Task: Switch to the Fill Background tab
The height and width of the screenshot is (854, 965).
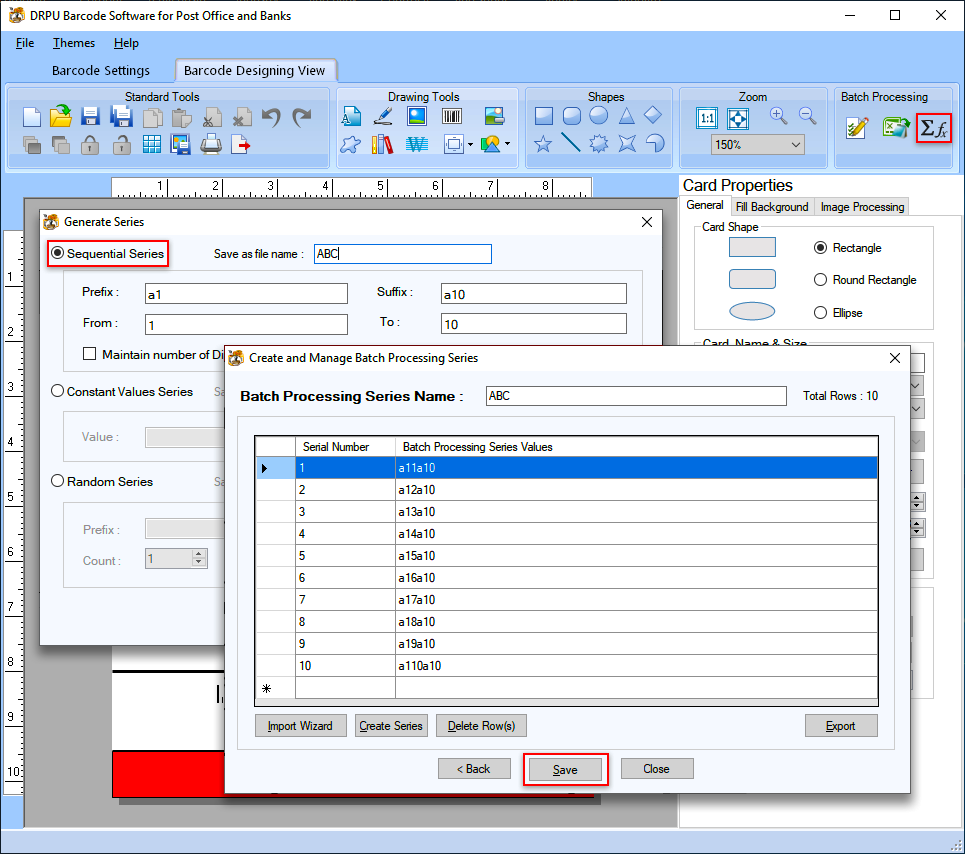Action: click(x=771, y=206)
